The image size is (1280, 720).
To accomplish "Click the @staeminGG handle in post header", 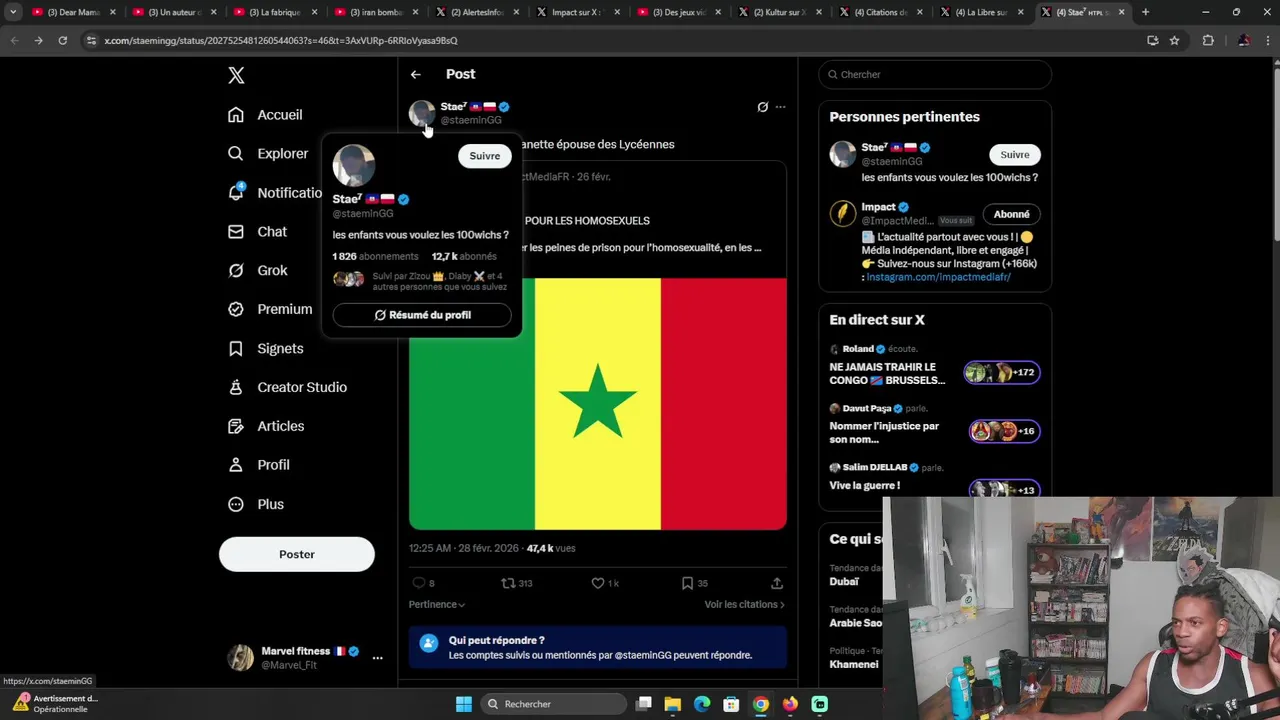I will point(471,120).
